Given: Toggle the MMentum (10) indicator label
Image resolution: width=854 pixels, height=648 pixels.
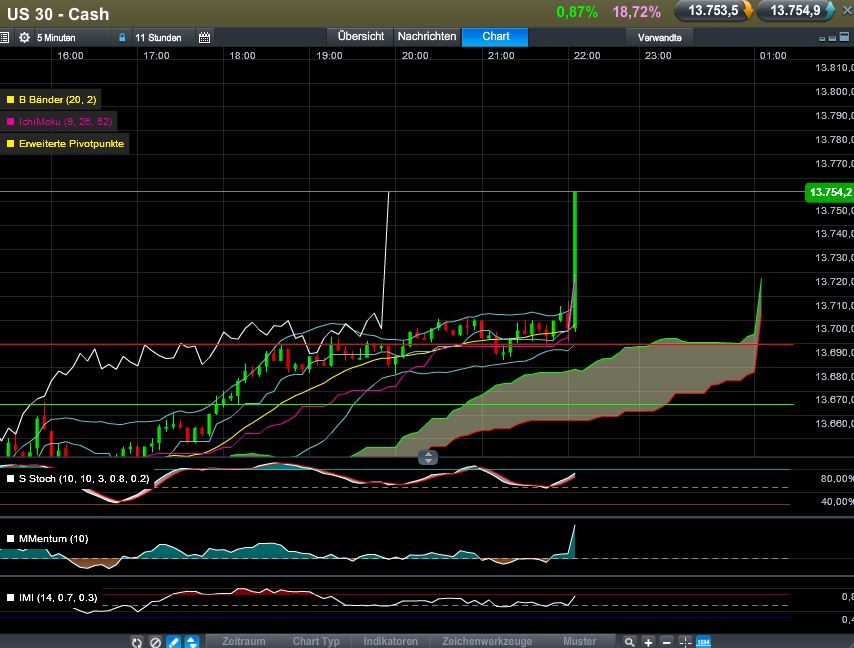Looking at the screenshot, I should coord(53,539).
